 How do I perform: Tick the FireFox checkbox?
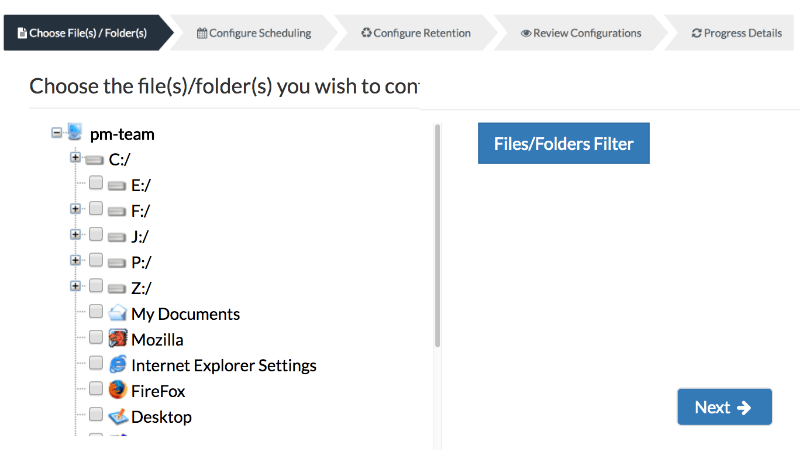[95, 388]
